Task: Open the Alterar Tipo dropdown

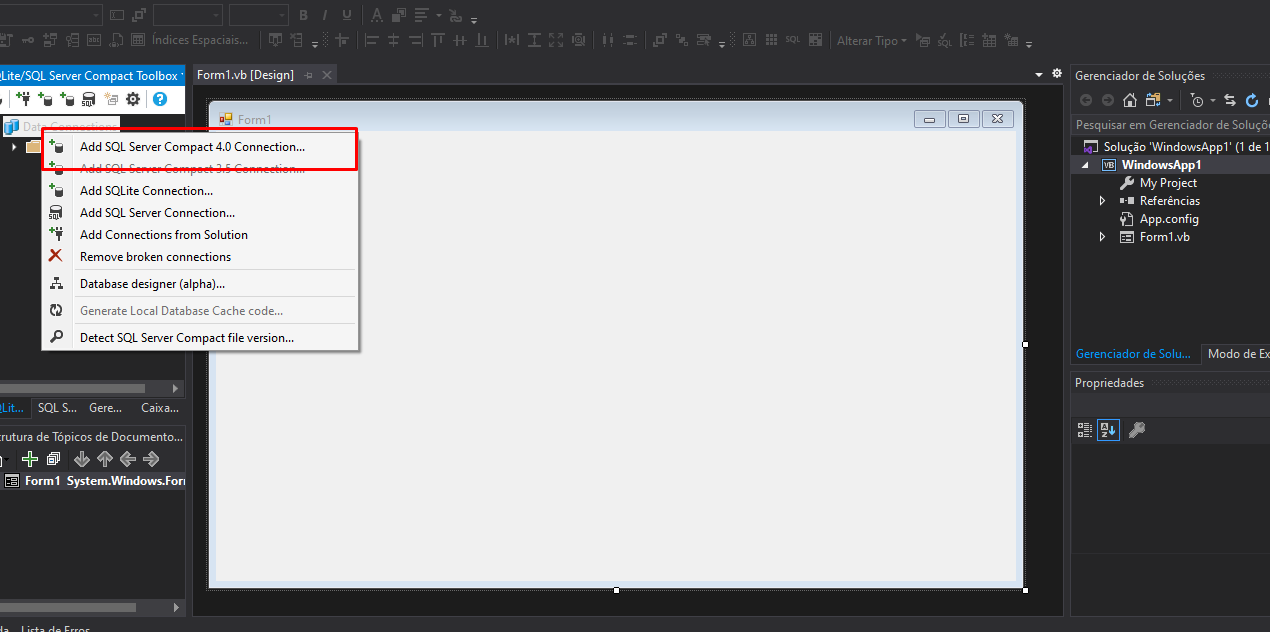Action: coord(871,40)
